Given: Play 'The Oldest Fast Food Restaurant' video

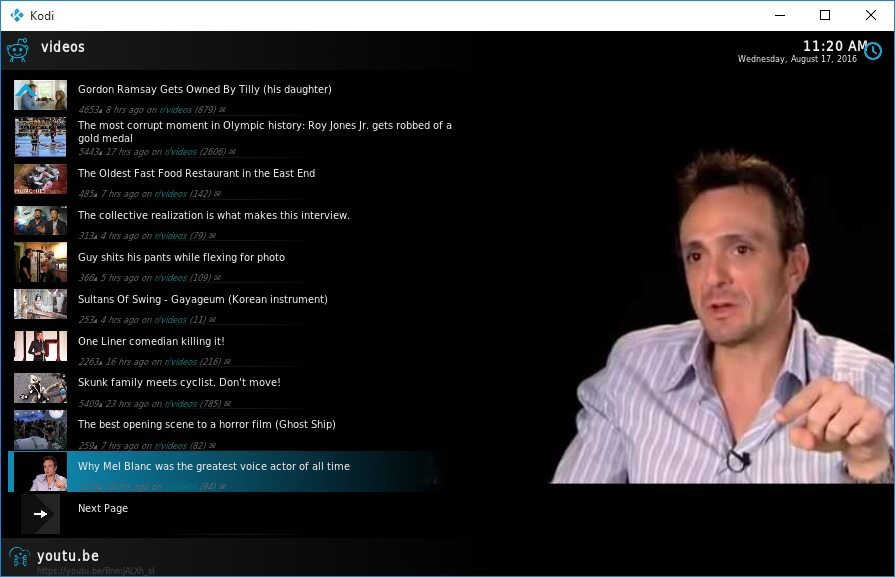Looking at the screenshot, I should (x=196, y=173).
